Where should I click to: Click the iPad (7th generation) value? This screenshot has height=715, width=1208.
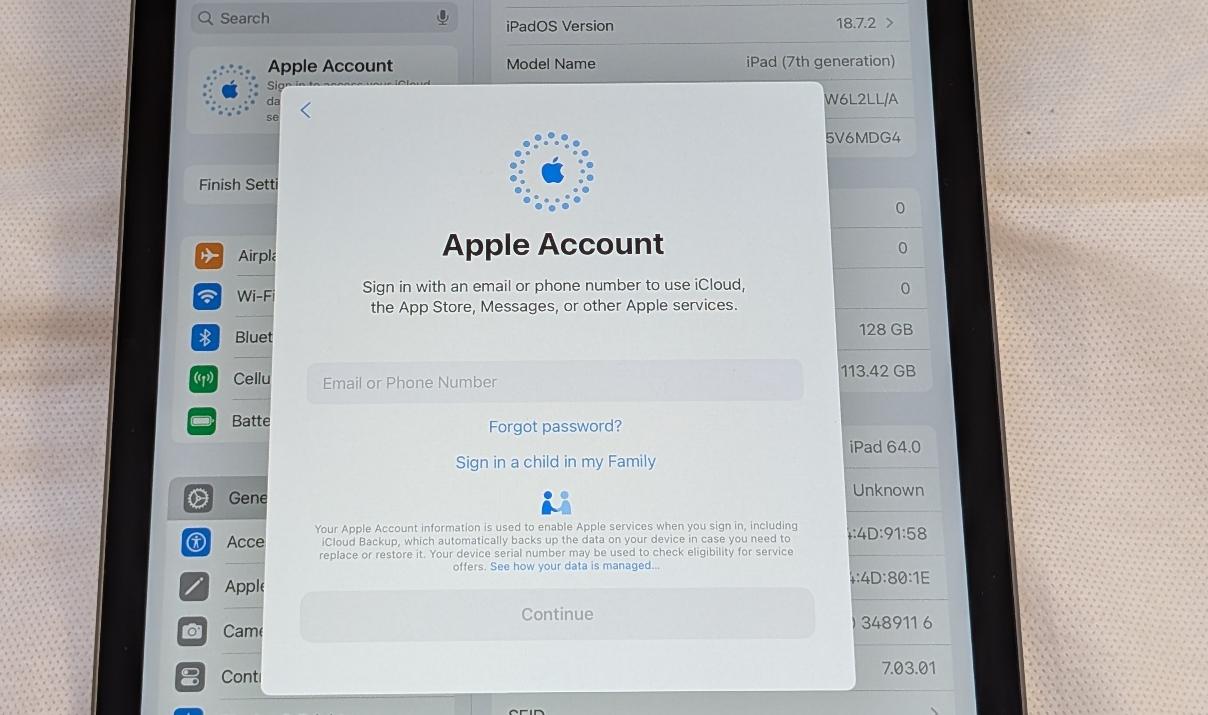821,61
